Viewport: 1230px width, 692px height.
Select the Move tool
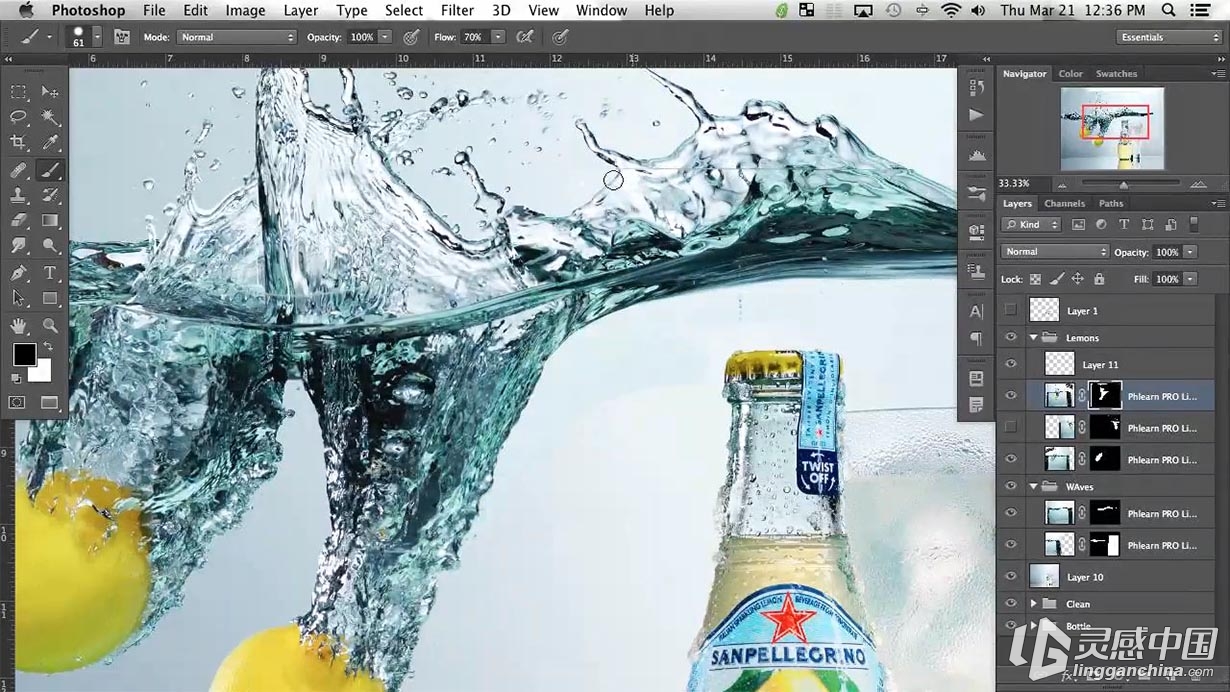click(50, 92)
